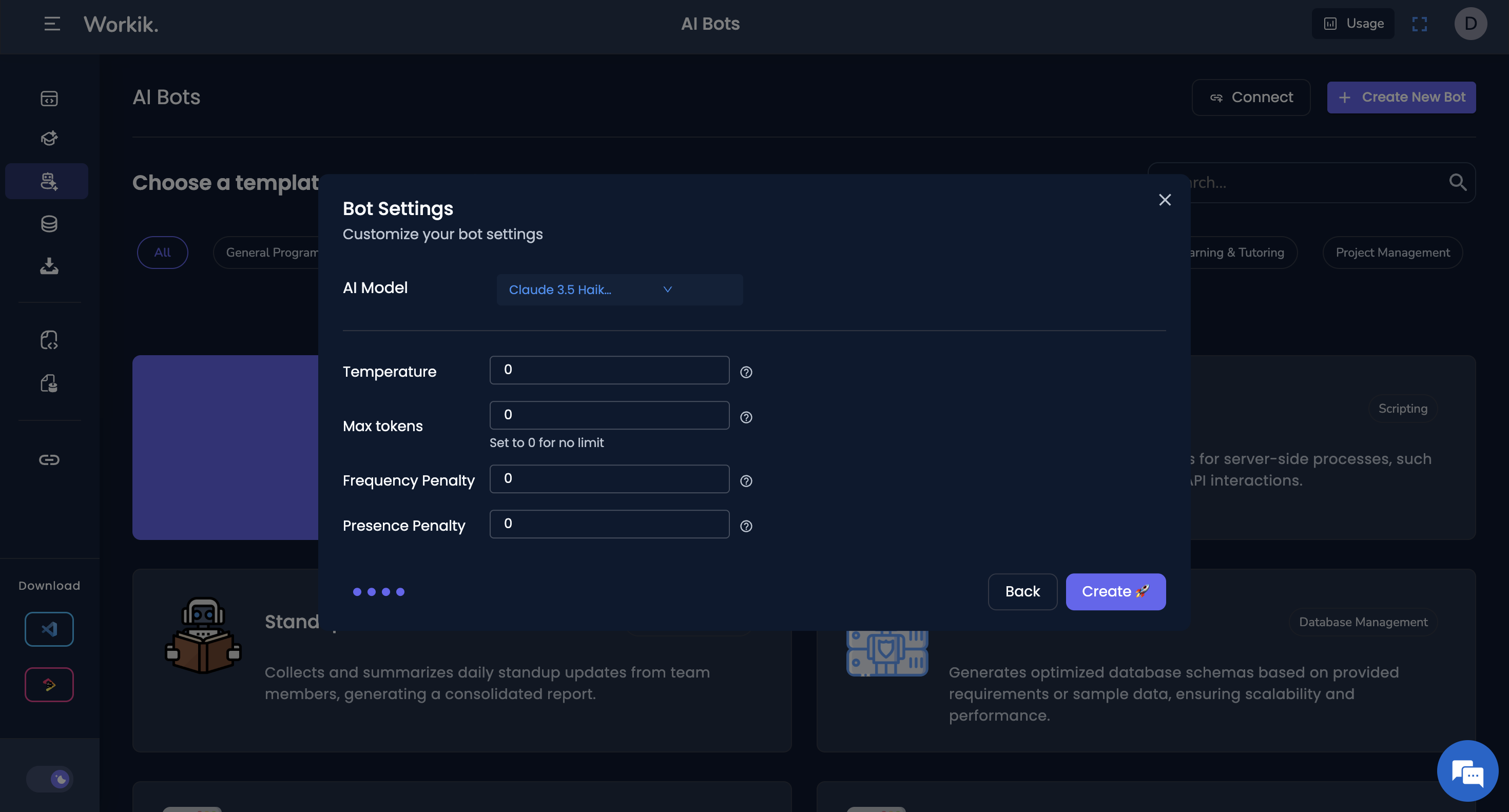Open the live chat bubble
The image size is (1509, 812).
point(1467,771)
